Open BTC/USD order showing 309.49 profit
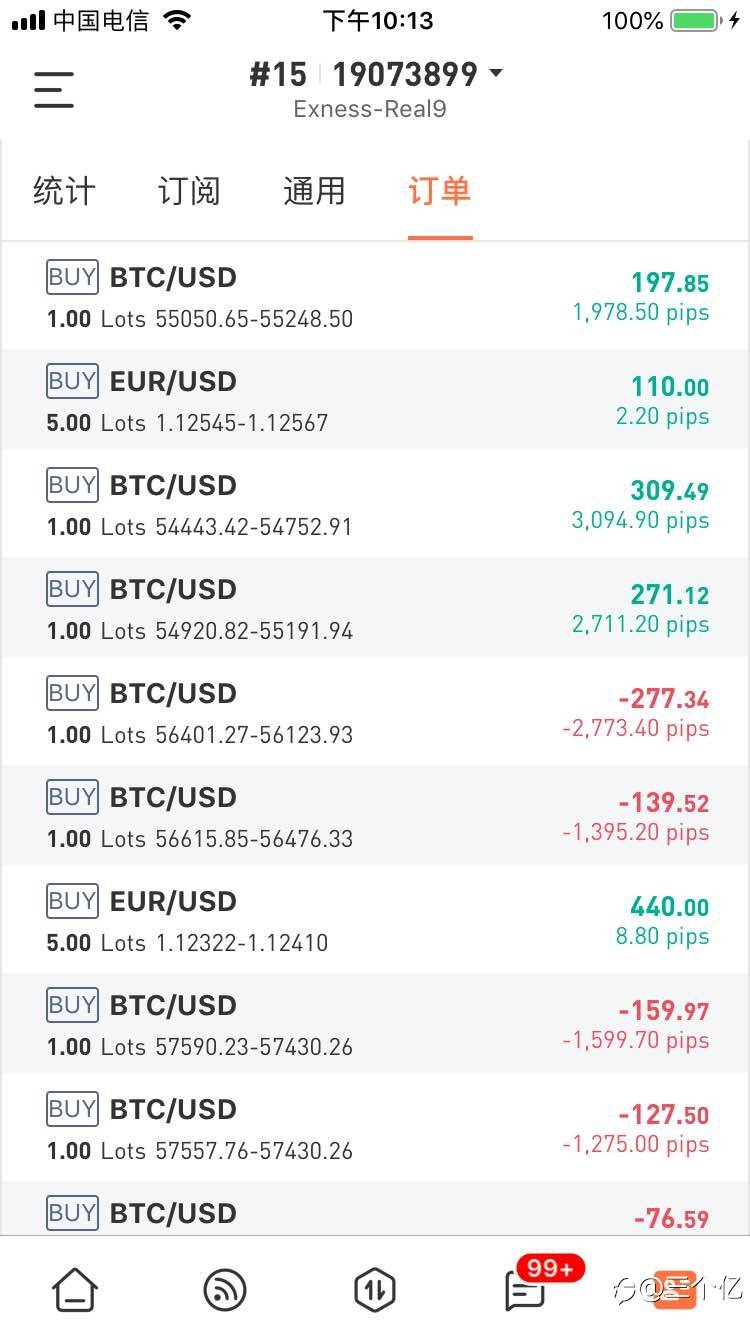 point(375,505)
